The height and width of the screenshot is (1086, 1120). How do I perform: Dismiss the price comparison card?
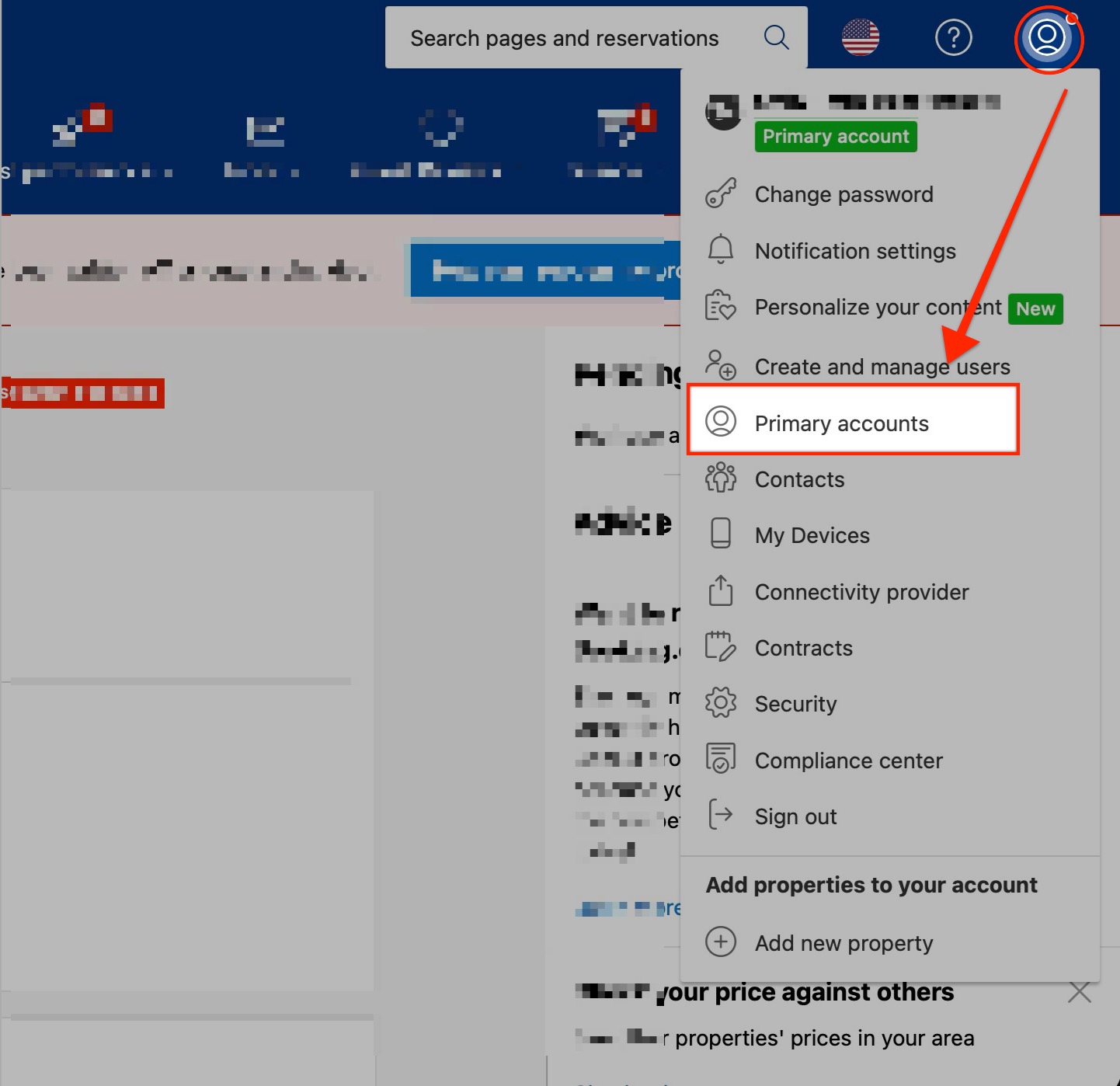pos(1079,992)
